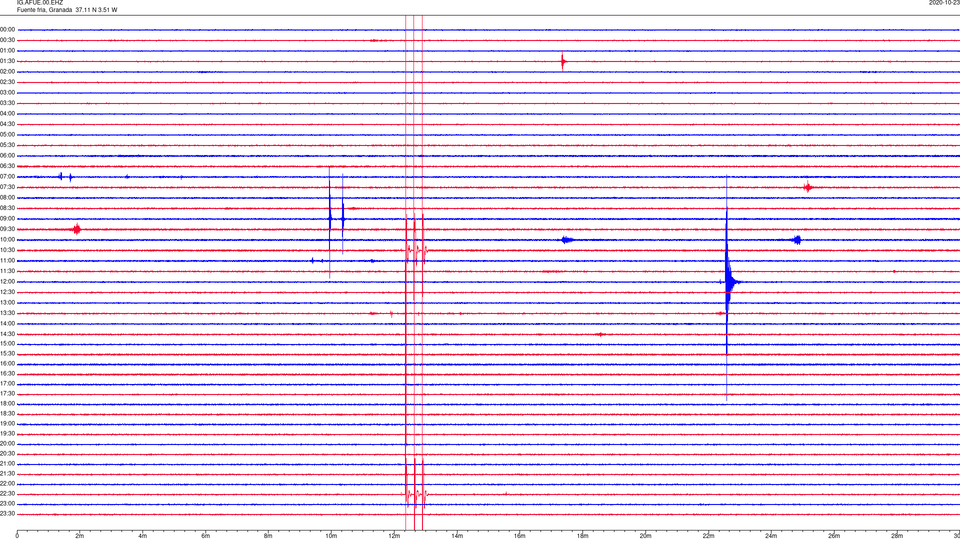Click the 6m tick label on time axis
The image size is (960, 540).
click(x=206, y=536)
